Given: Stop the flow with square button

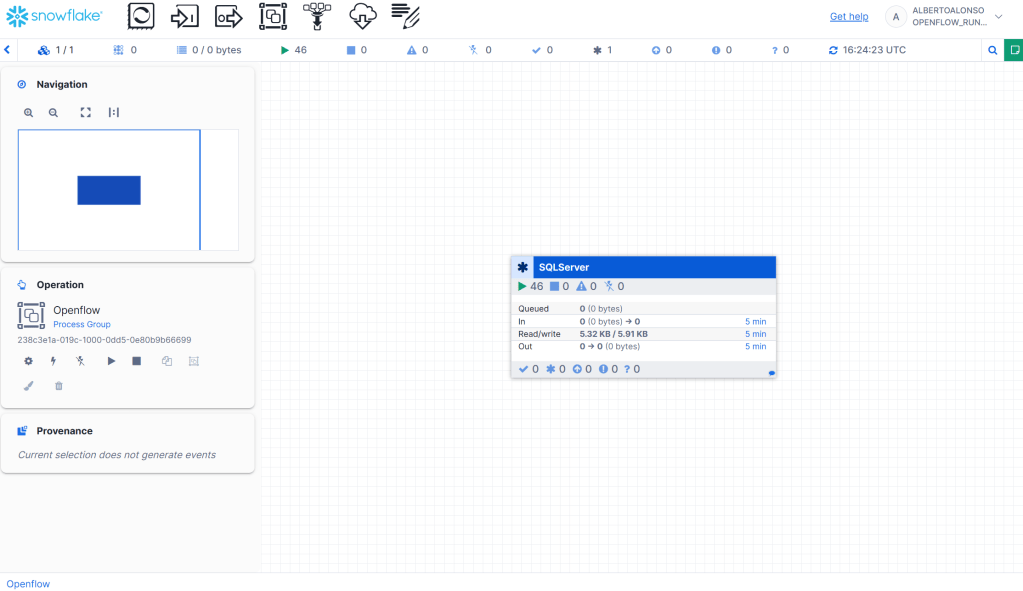Looking at the screenshot, I should [137, 361].
